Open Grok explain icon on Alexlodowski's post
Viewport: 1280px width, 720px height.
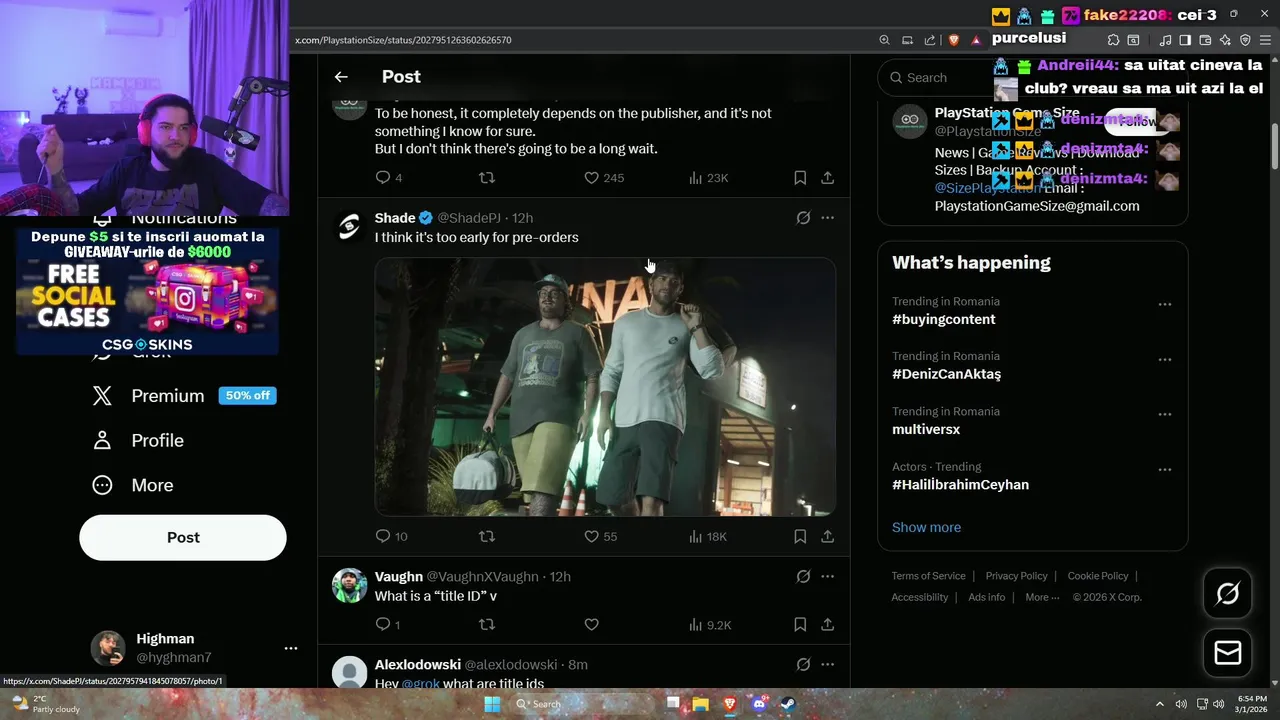[x=803, y=665]
